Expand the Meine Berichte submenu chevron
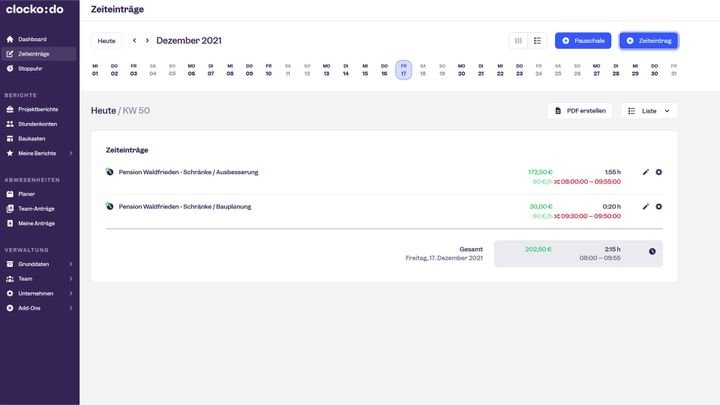This screenshot has width=720, height=405. coord(71,153)
